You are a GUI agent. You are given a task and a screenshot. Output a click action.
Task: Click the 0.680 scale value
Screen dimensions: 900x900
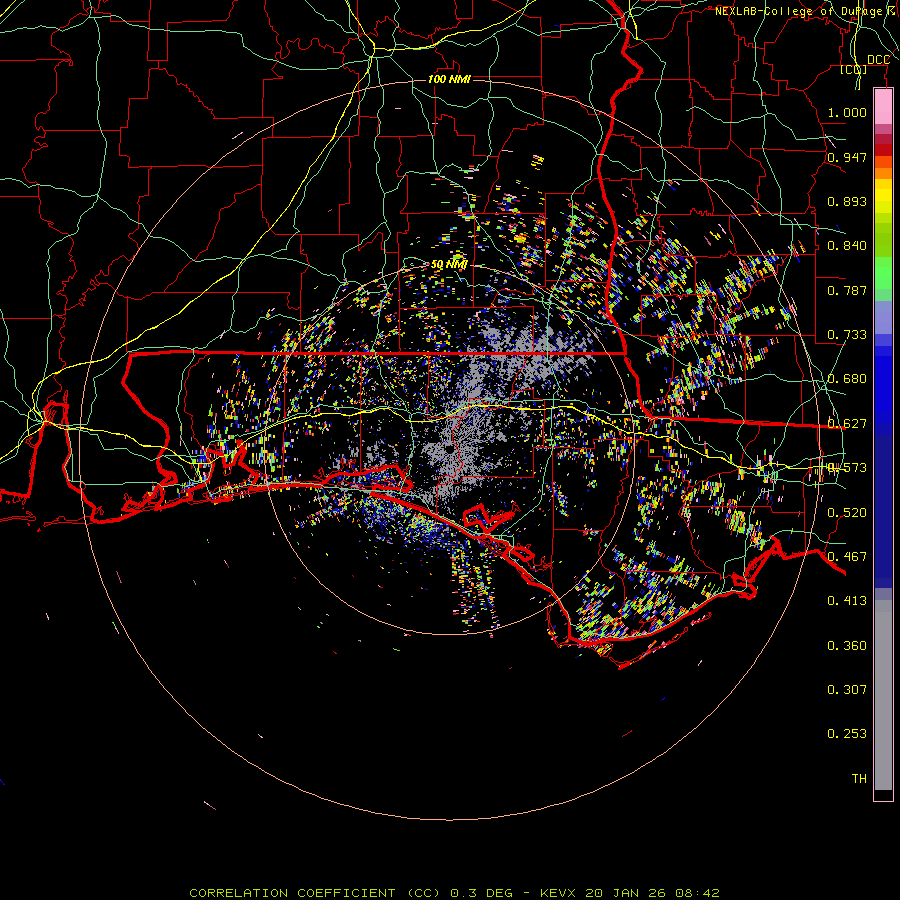847,379
